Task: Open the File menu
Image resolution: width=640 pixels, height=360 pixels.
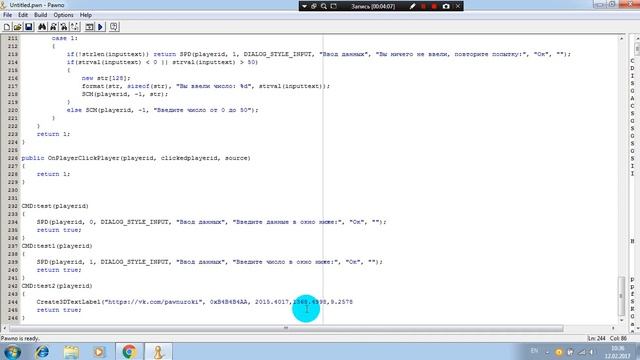Action: point(7,15)
